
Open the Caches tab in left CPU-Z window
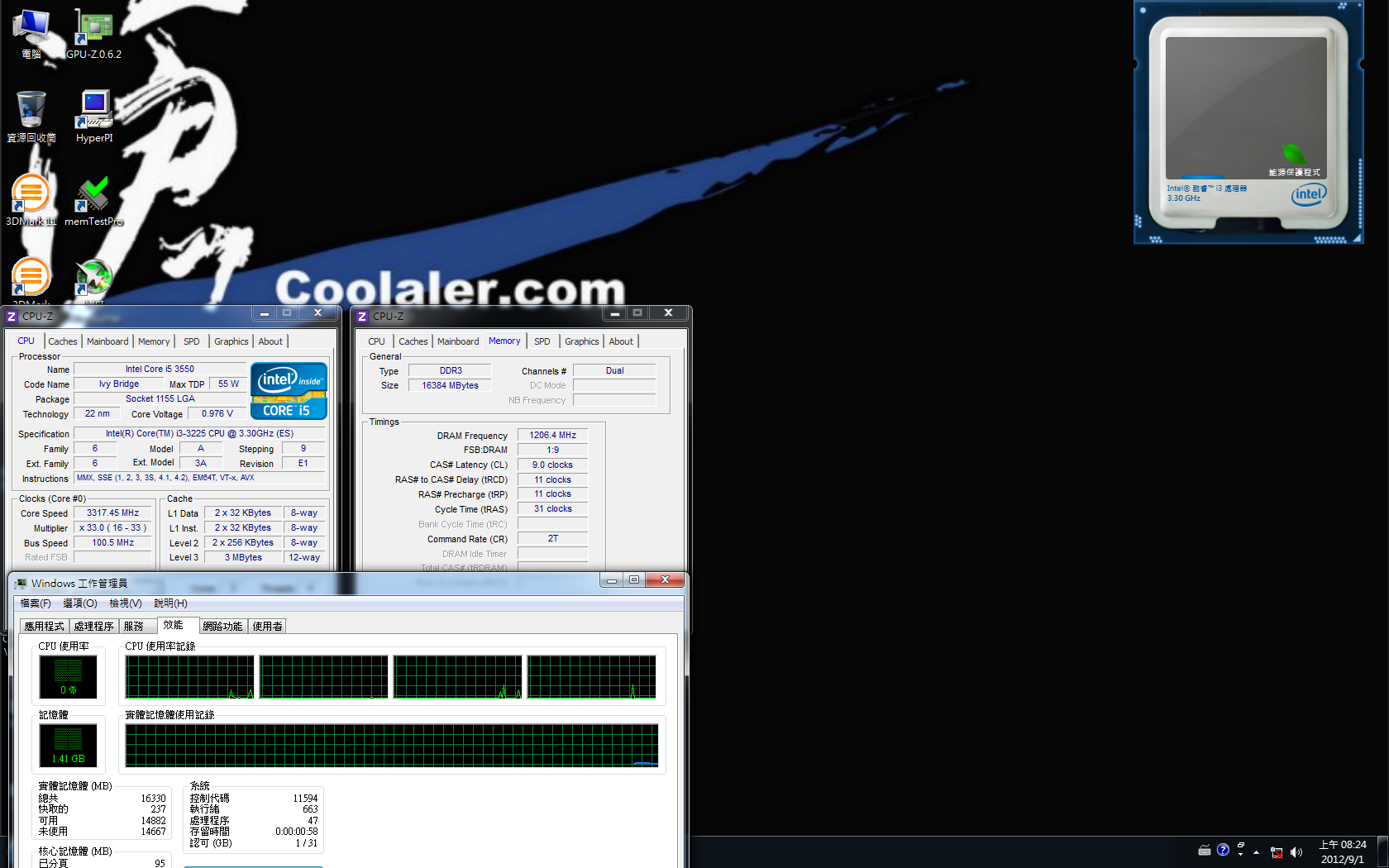point(63,341)
